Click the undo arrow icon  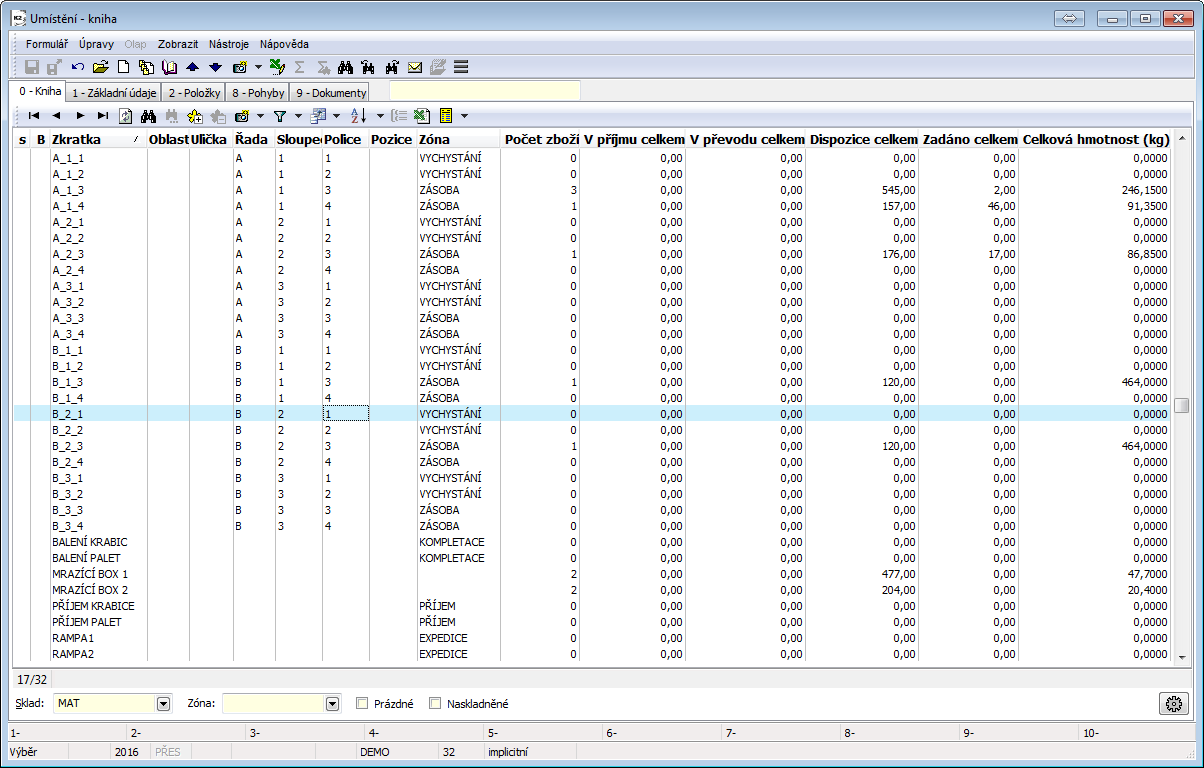click(x=78, y=67)
